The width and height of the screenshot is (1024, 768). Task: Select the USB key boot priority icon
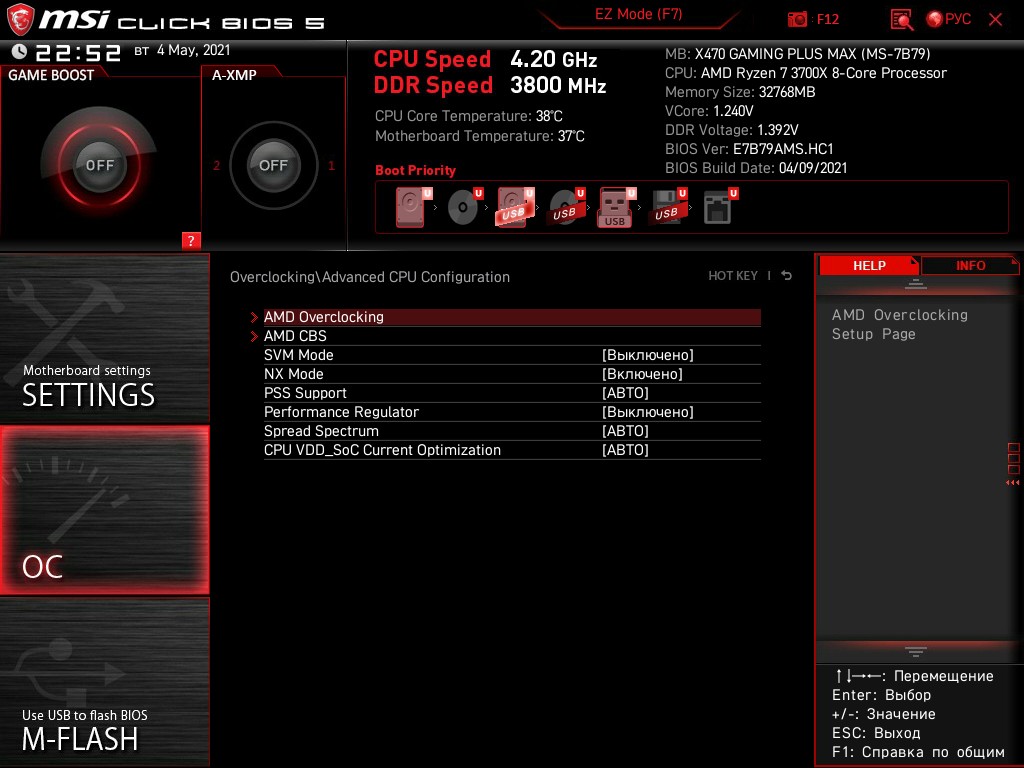[x=616, y=208]
